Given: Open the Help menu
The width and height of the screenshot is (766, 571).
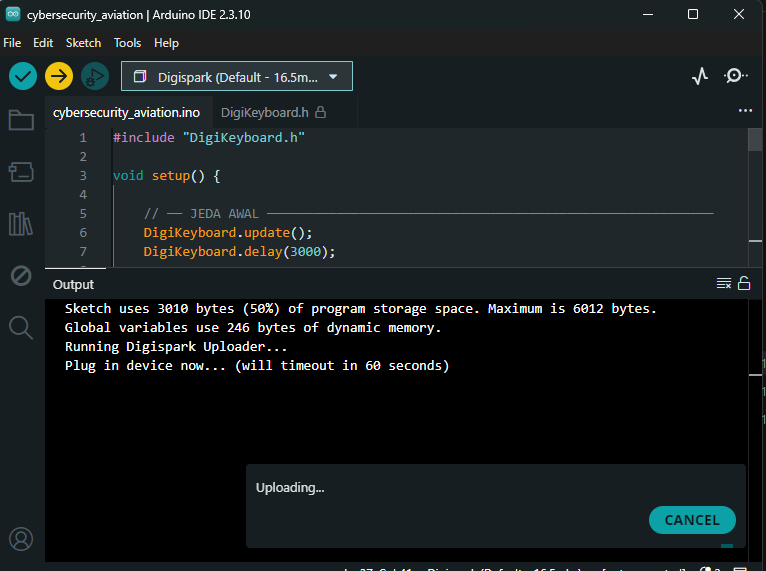Looking at the screenshot, I should [x=167, y=43].
